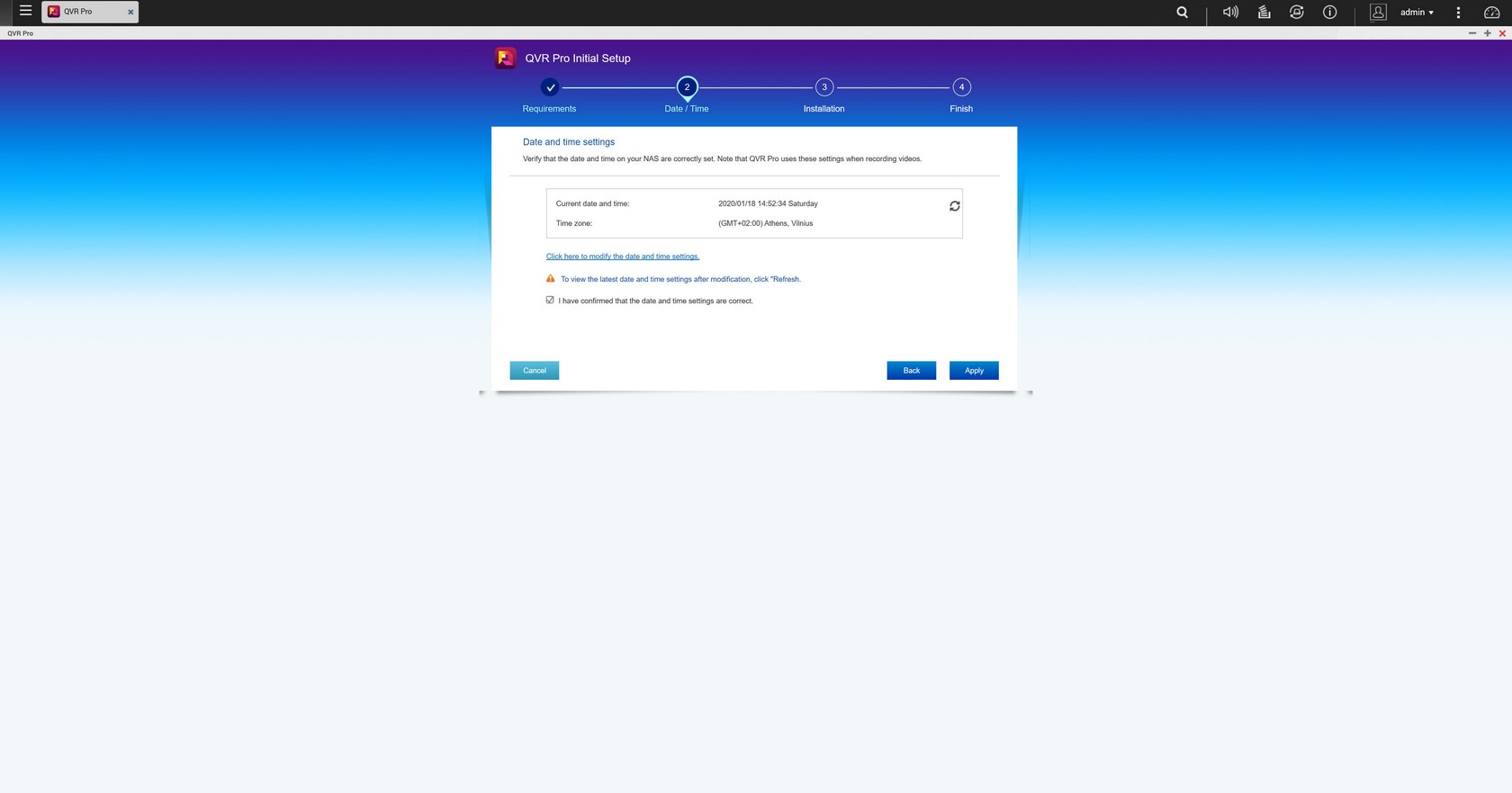The image size is (1512, 793).
Task: Select step 4 Finish circle
Action: 961,87
